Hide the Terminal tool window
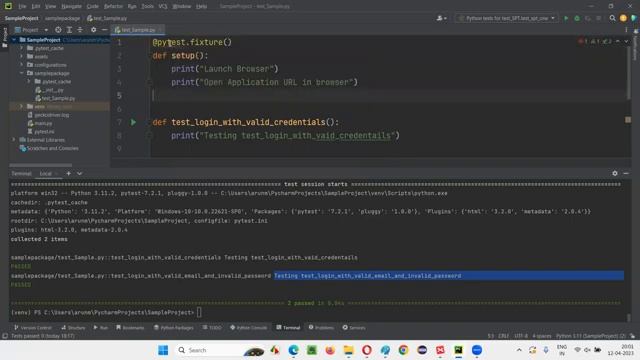640x360 pixels. pos(626,173)
